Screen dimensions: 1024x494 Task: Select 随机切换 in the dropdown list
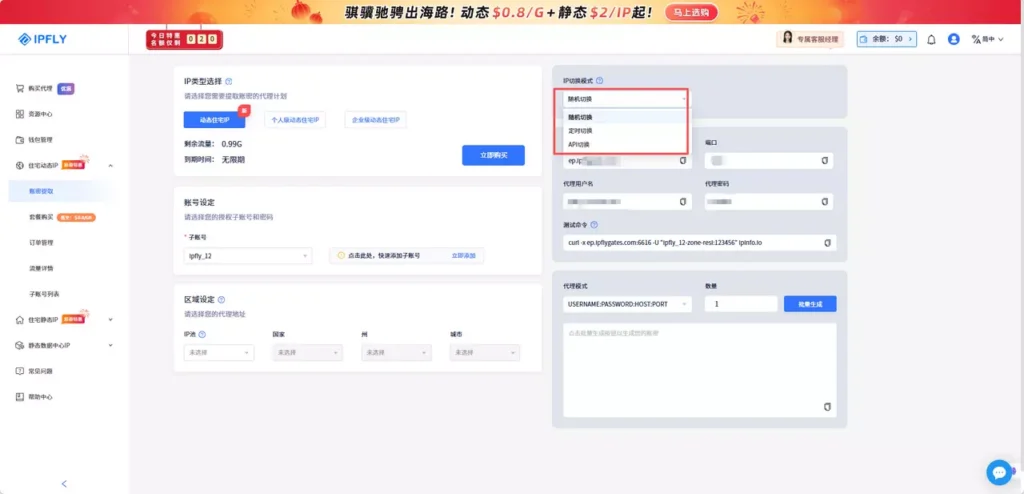(x=626, y=117)
